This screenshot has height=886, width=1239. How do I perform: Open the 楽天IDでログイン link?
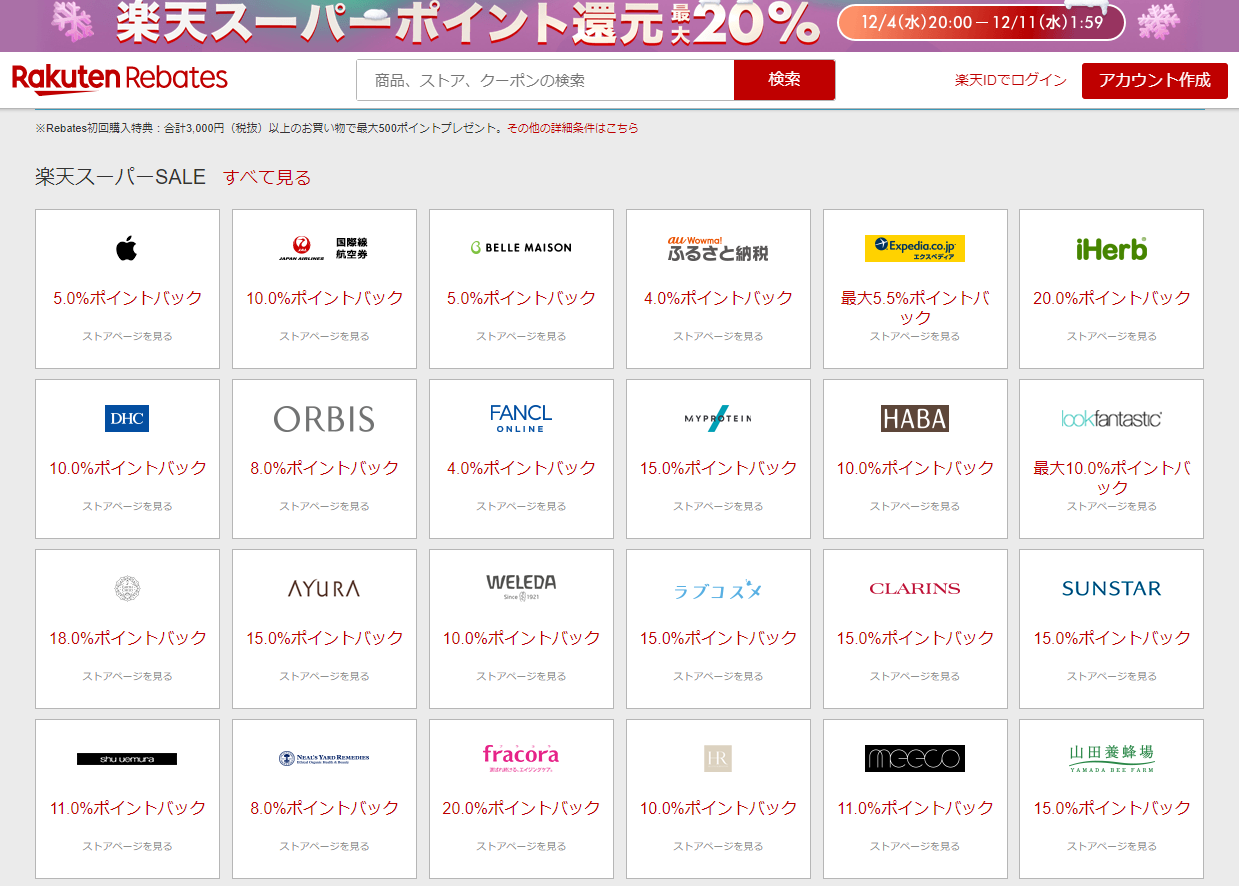pos(1011,80)
